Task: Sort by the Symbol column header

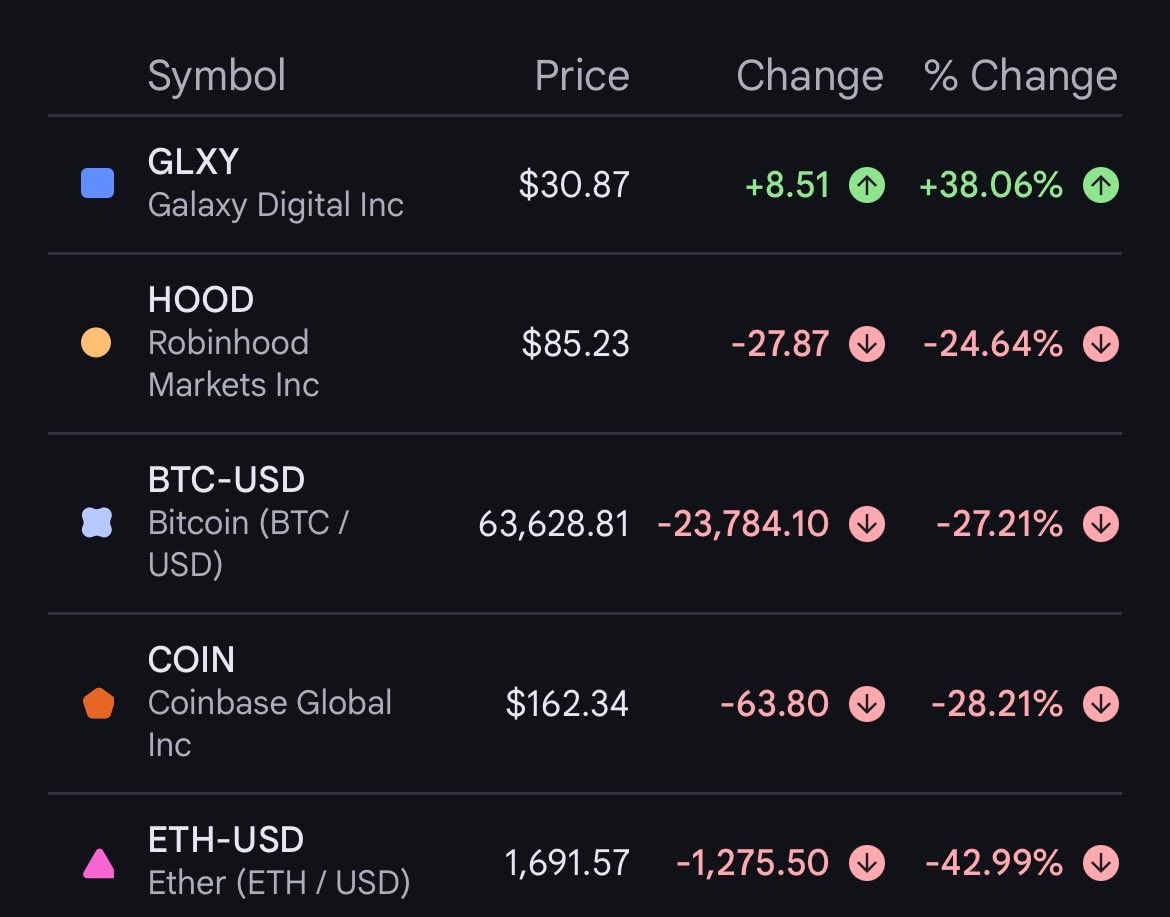Action: pos(216,75)
